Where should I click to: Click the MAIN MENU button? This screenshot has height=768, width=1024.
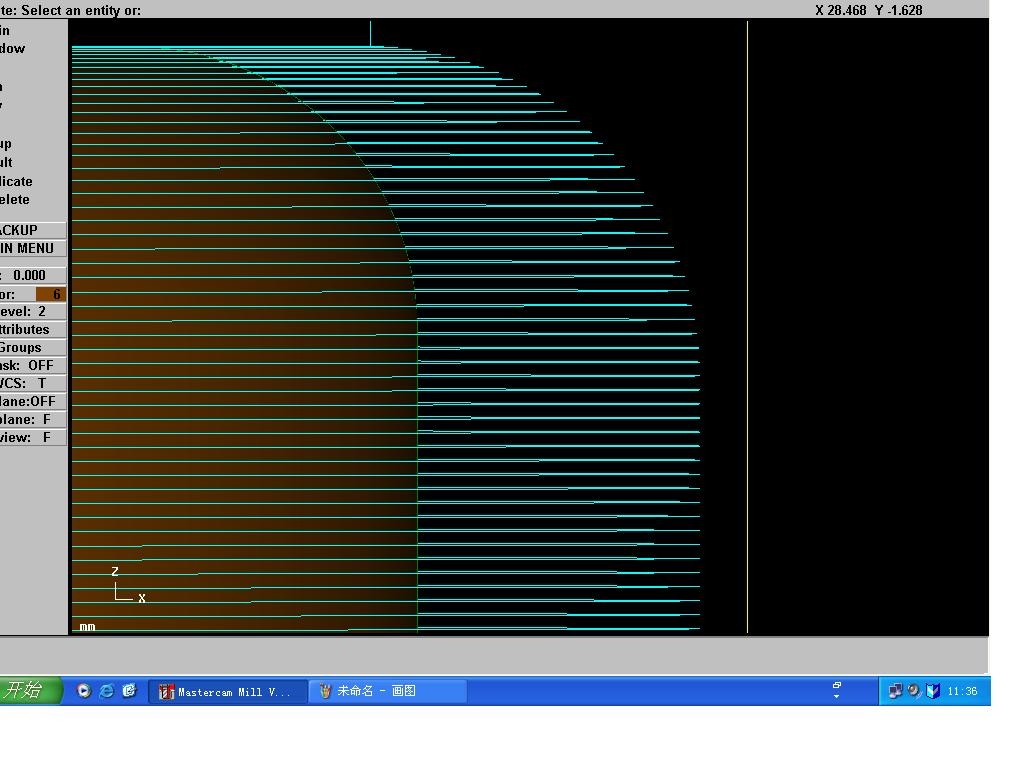pyautogui.click(x=32, y=248)
